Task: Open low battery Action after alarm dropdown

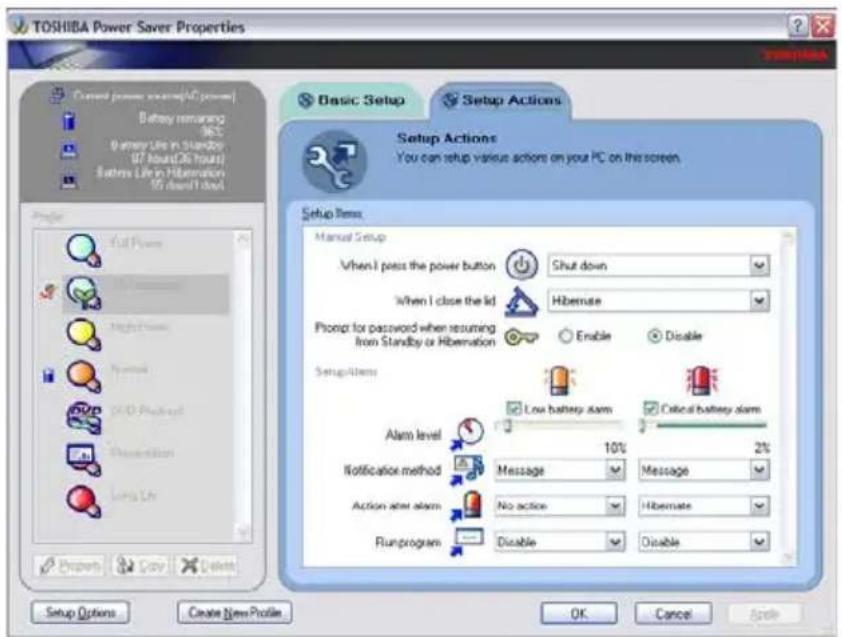Action: pos(560,506)
